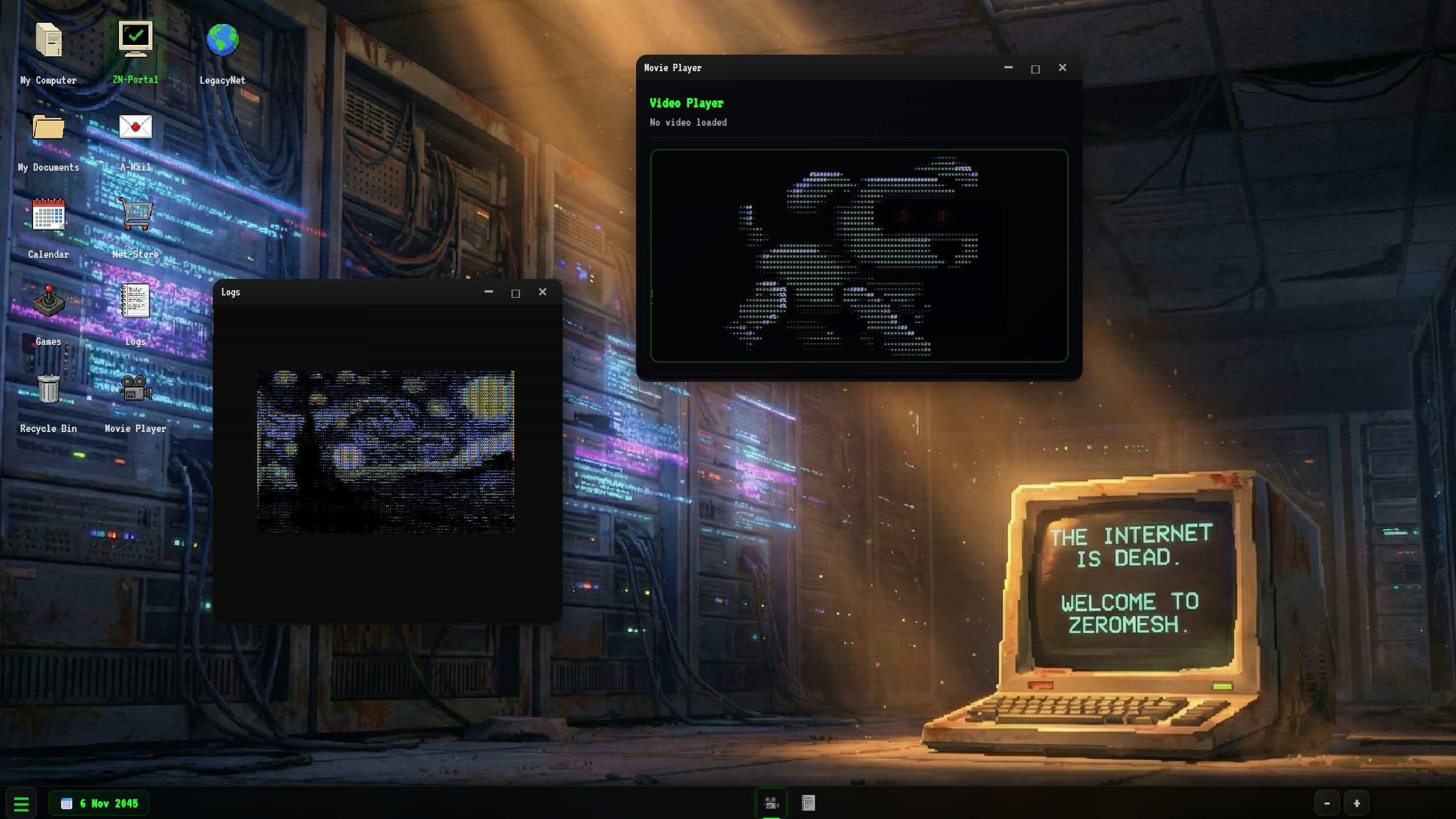Select the Logs taskbar icon
The height and width of the screenshot is (819, 1456).
(808, 802)
